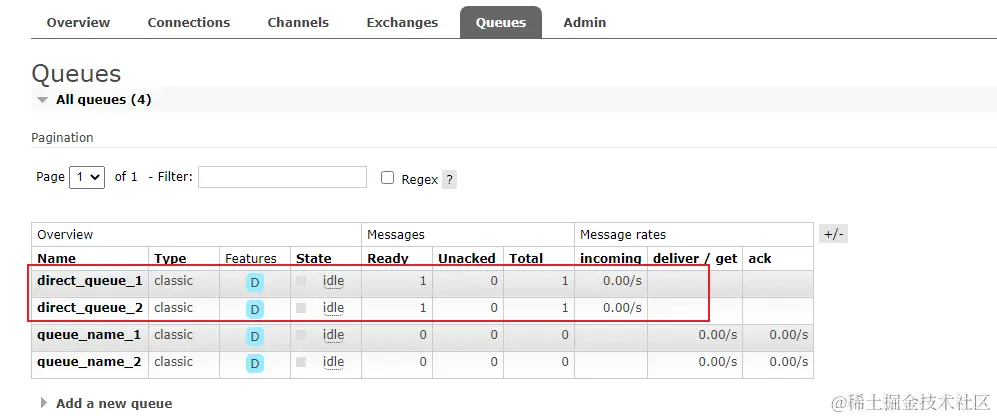Click the +/- column display button

coord(833,234)
